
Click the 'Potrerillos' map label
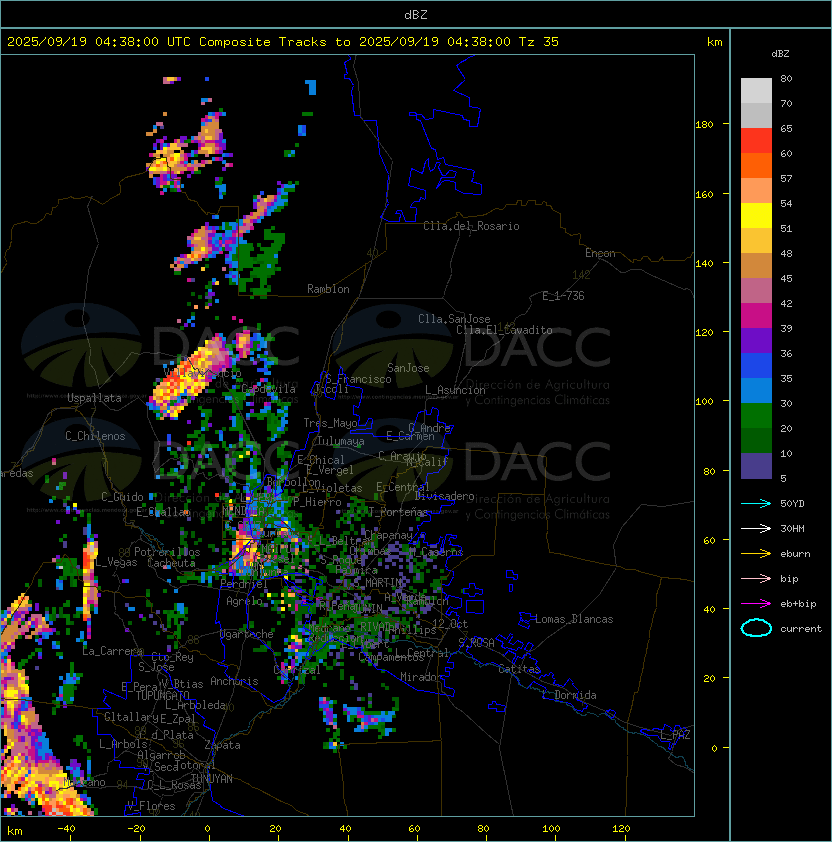167,552
